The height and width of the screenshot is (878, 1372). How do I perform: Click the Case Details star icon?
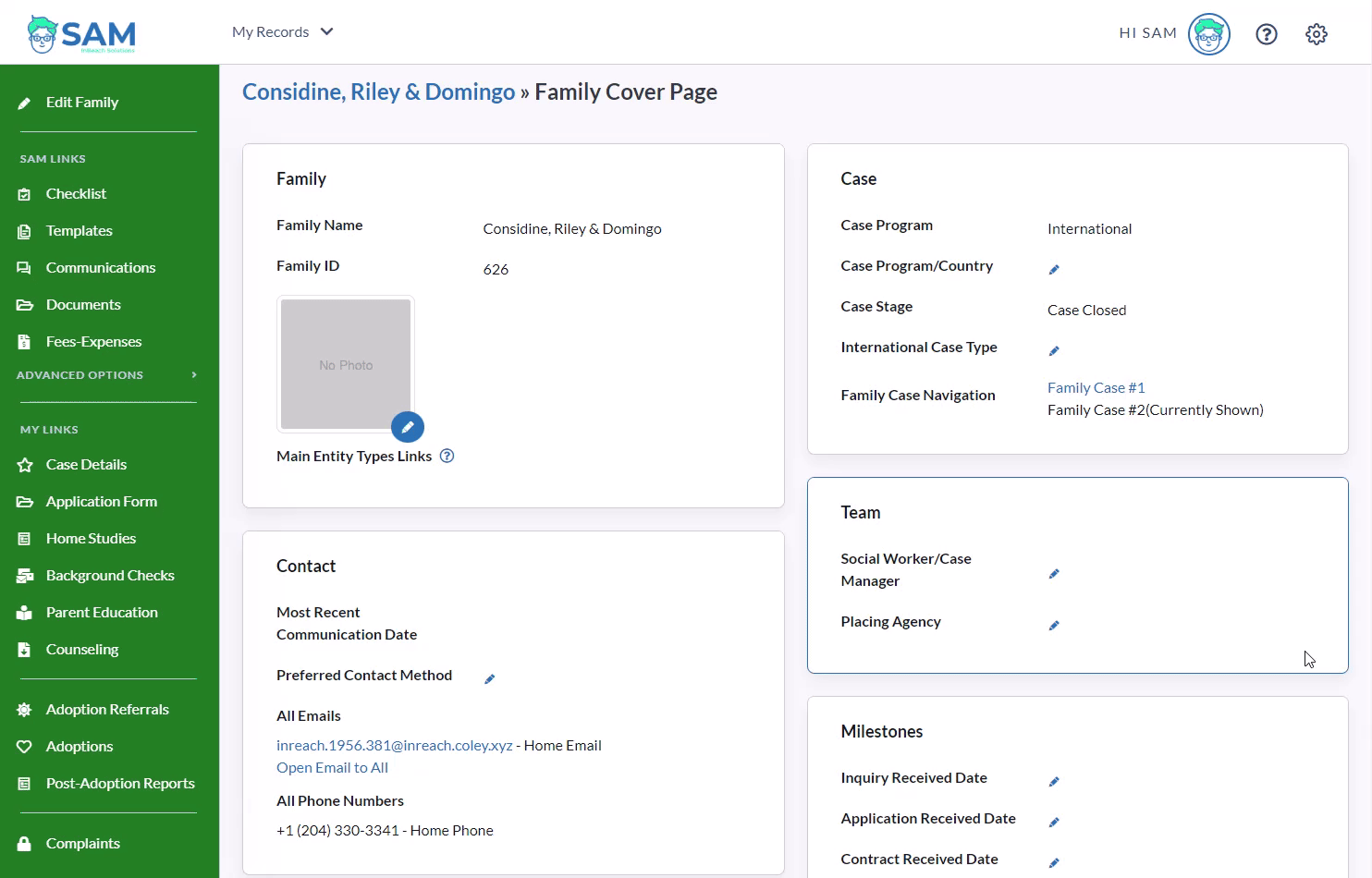(x=25, y=465)
